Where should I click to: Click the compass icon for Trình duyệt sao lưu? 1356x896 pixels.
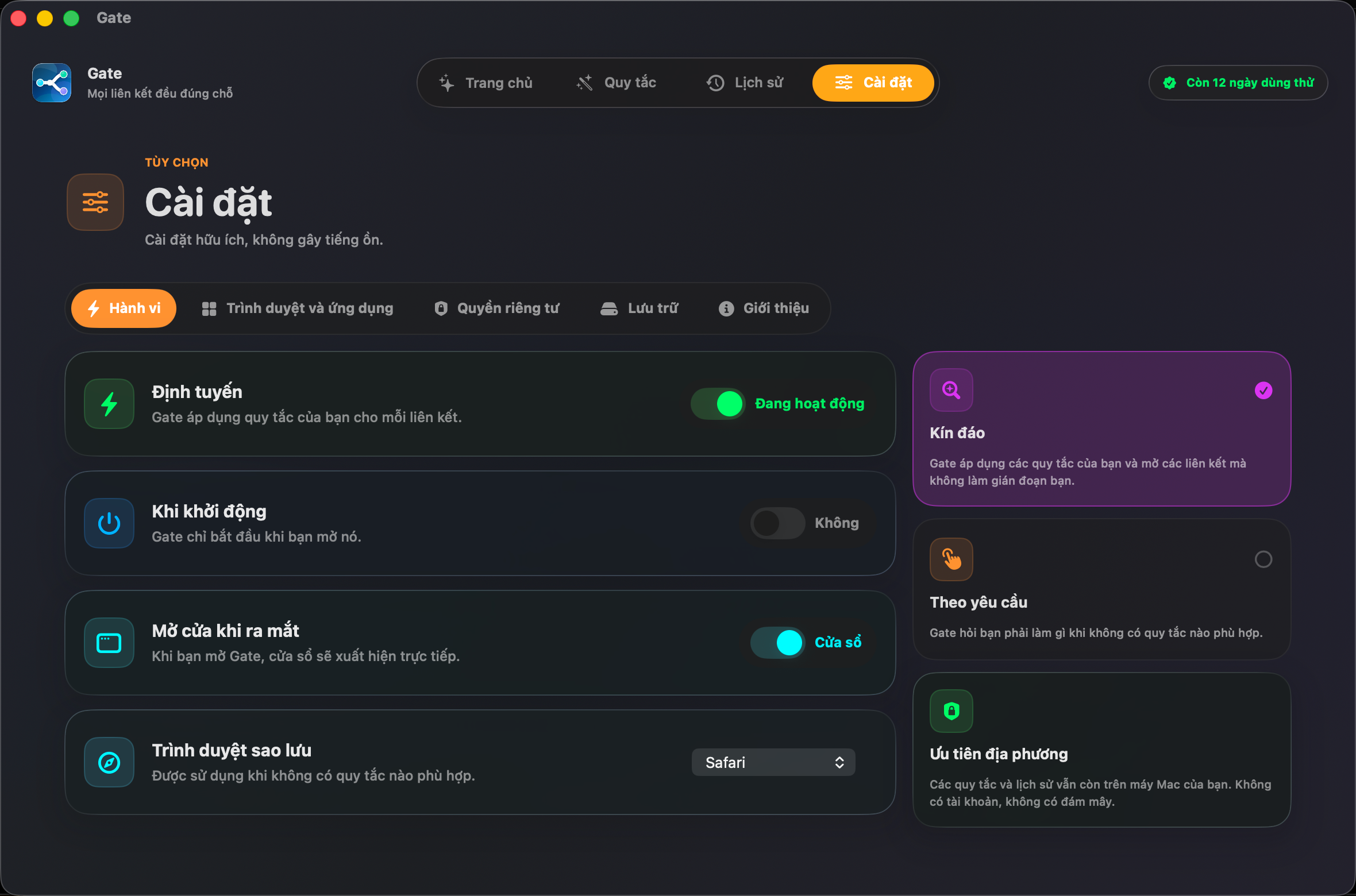pyautogui.click(x=109, y=762)
